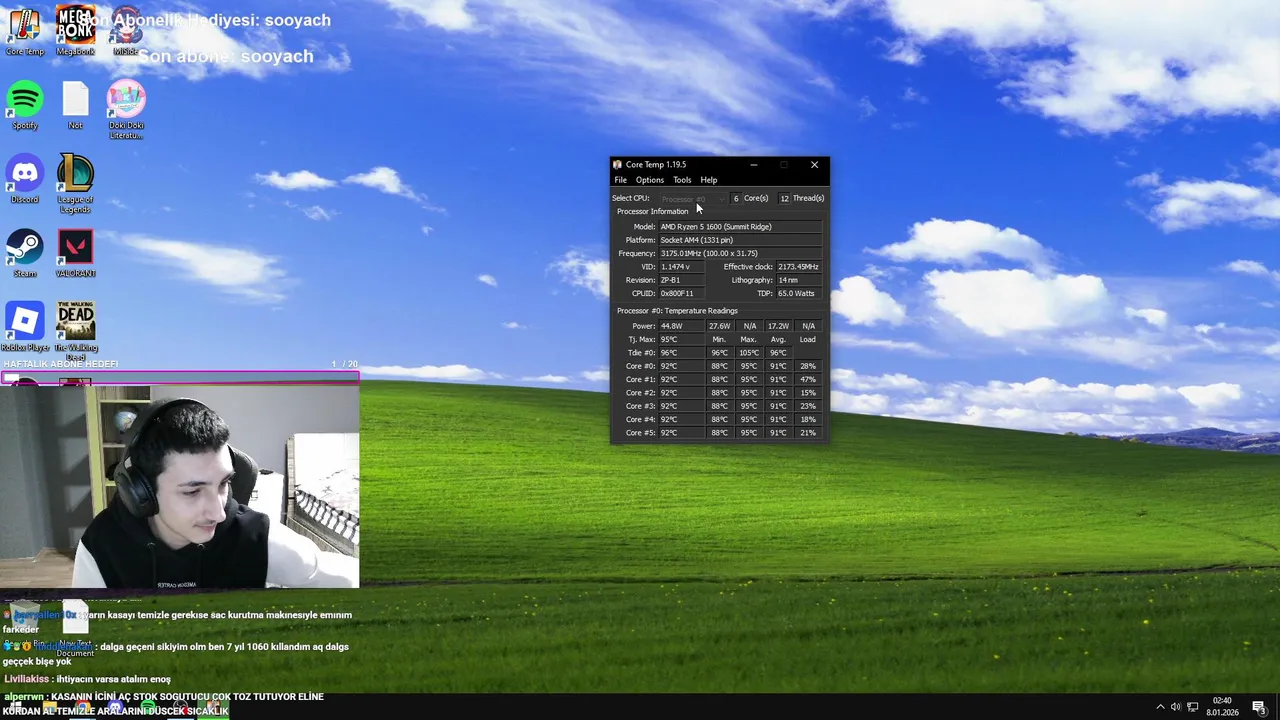This screenshot has width=1280, height=720.
Task: Click the Core #4 load value 18%
Action: 808,419
